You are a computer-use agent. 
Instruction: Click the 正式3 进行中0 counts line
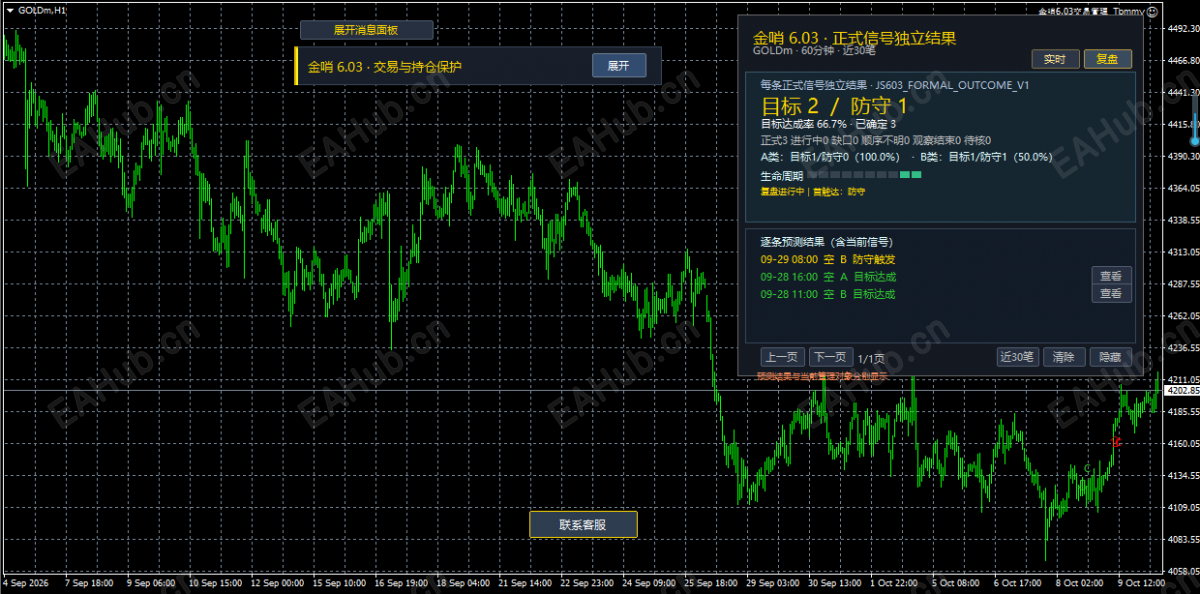(876, 140)
